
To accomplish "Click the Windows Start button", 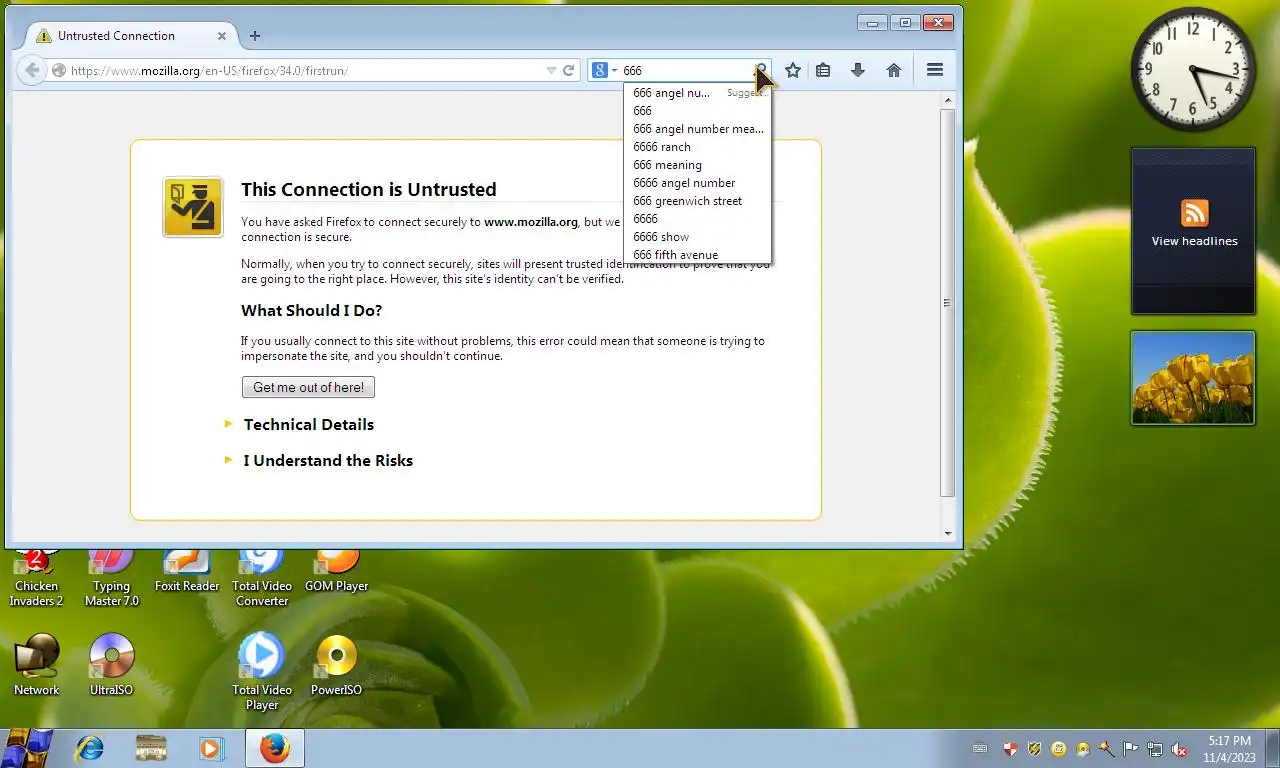I will [27, 748].
